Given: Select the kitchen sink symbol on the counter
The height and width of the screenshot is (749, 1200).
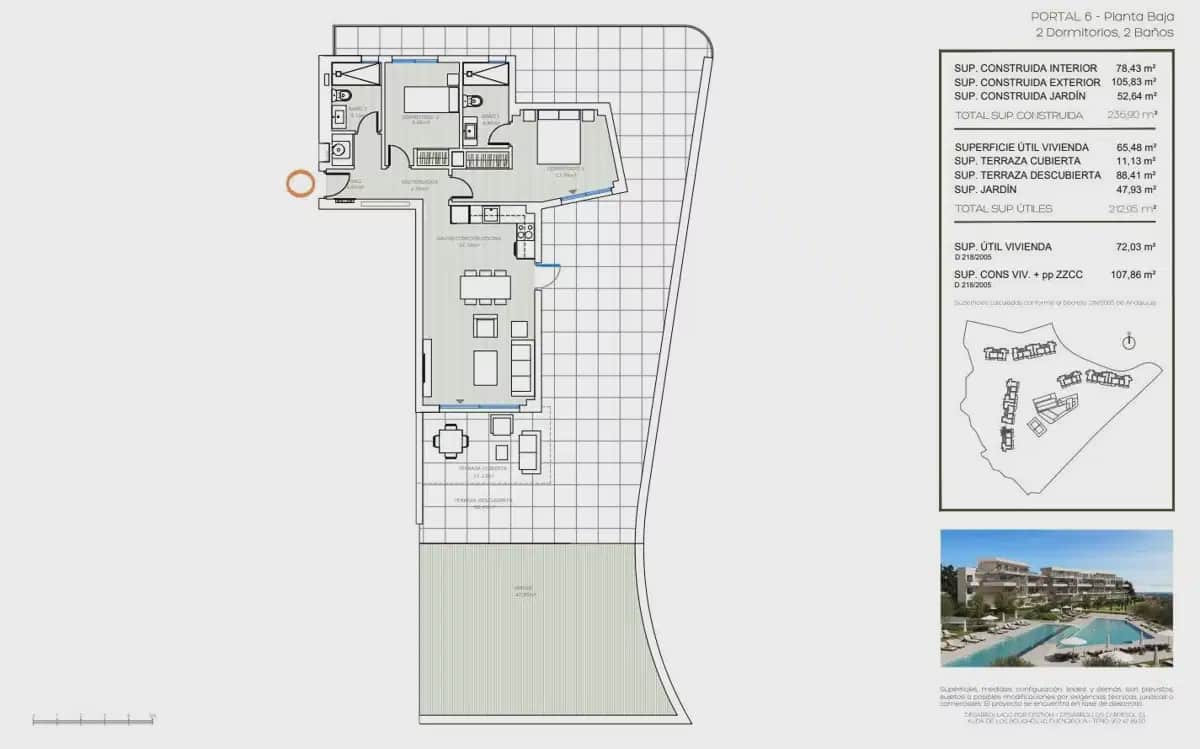Looking at the screenshot, I should pos(492,213).
